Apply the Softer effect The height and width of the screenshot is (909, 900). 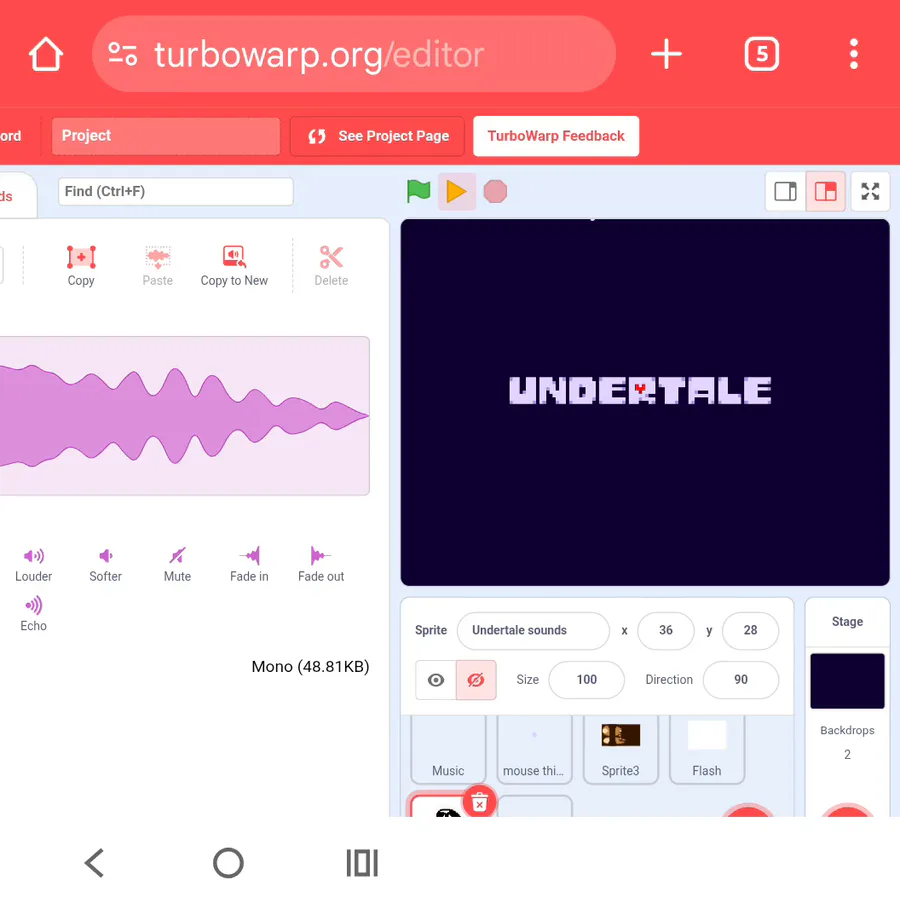tap(106, 565)
